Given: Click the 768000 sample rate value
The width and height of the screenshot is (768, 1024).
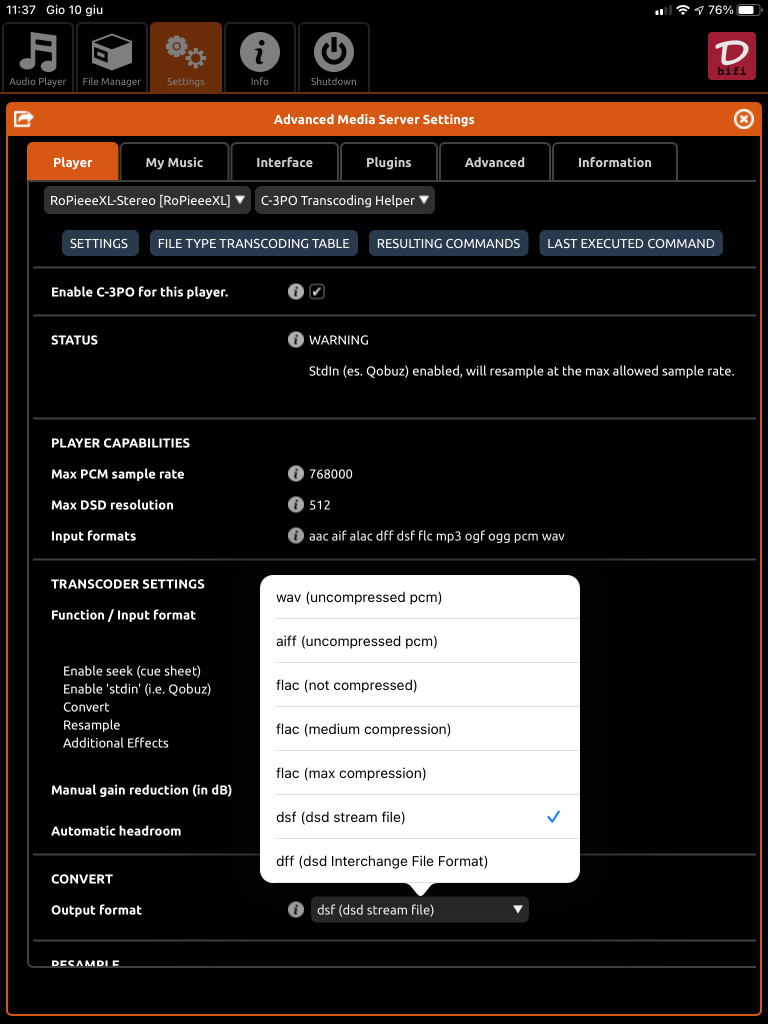Looking at the screenshot, I should 331,474.
